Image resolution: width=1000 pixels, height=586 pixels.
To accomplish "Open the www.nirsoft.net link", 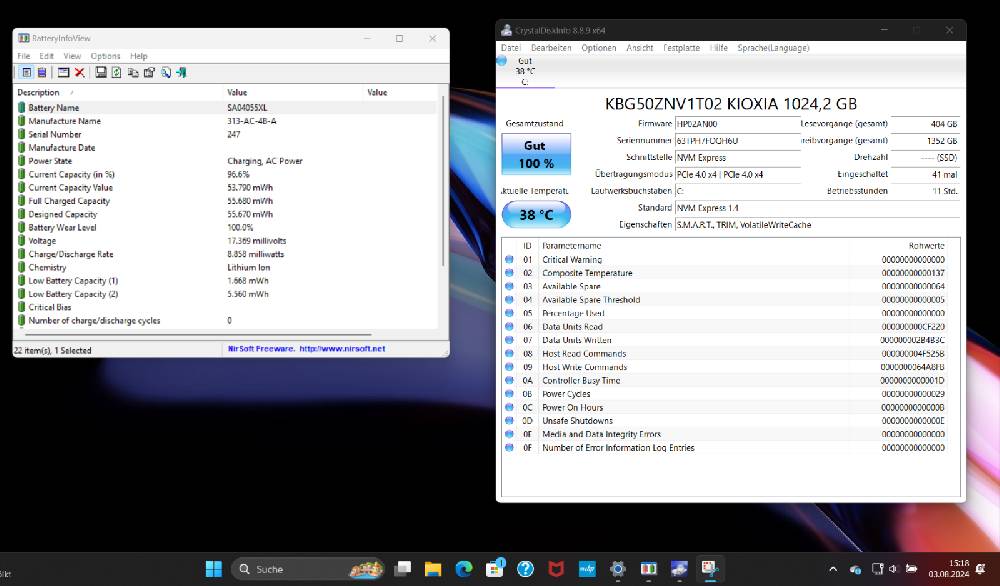I will click(342, 349).
